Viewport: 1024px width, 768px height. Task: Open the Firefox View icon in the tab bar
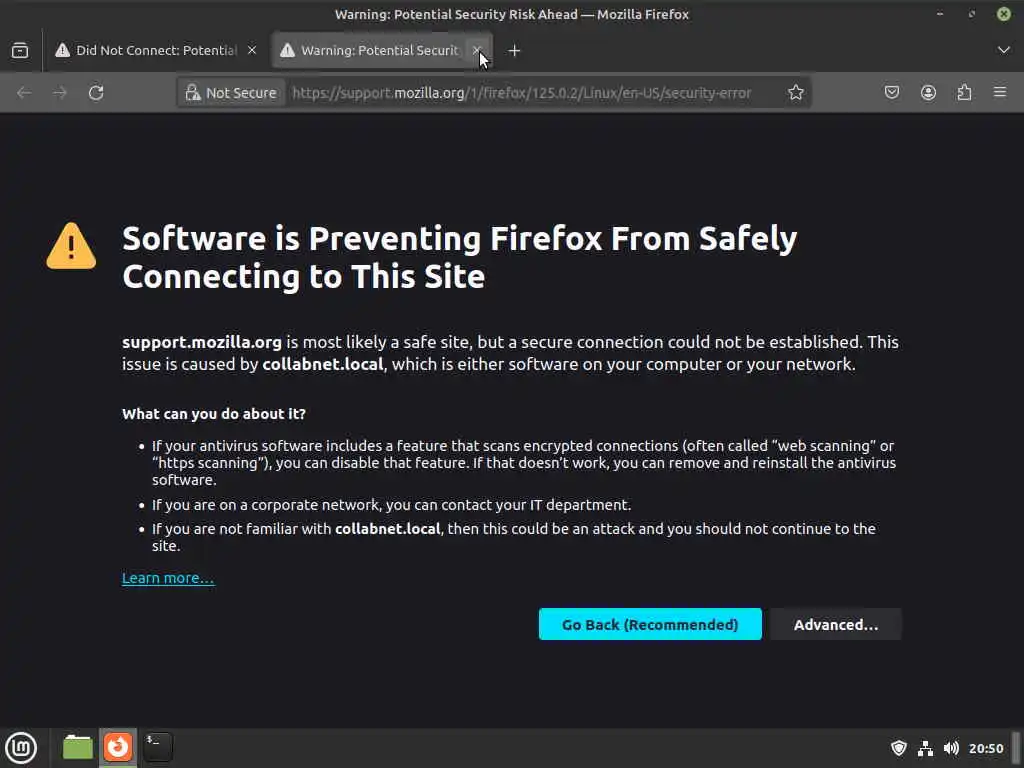click(20, 50)
